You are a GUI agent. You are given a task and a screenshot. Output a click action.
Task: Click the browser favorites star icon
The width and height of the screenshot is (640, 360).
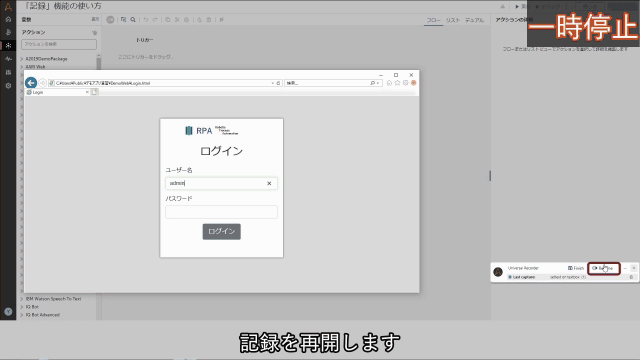click(x=397, y=83)
